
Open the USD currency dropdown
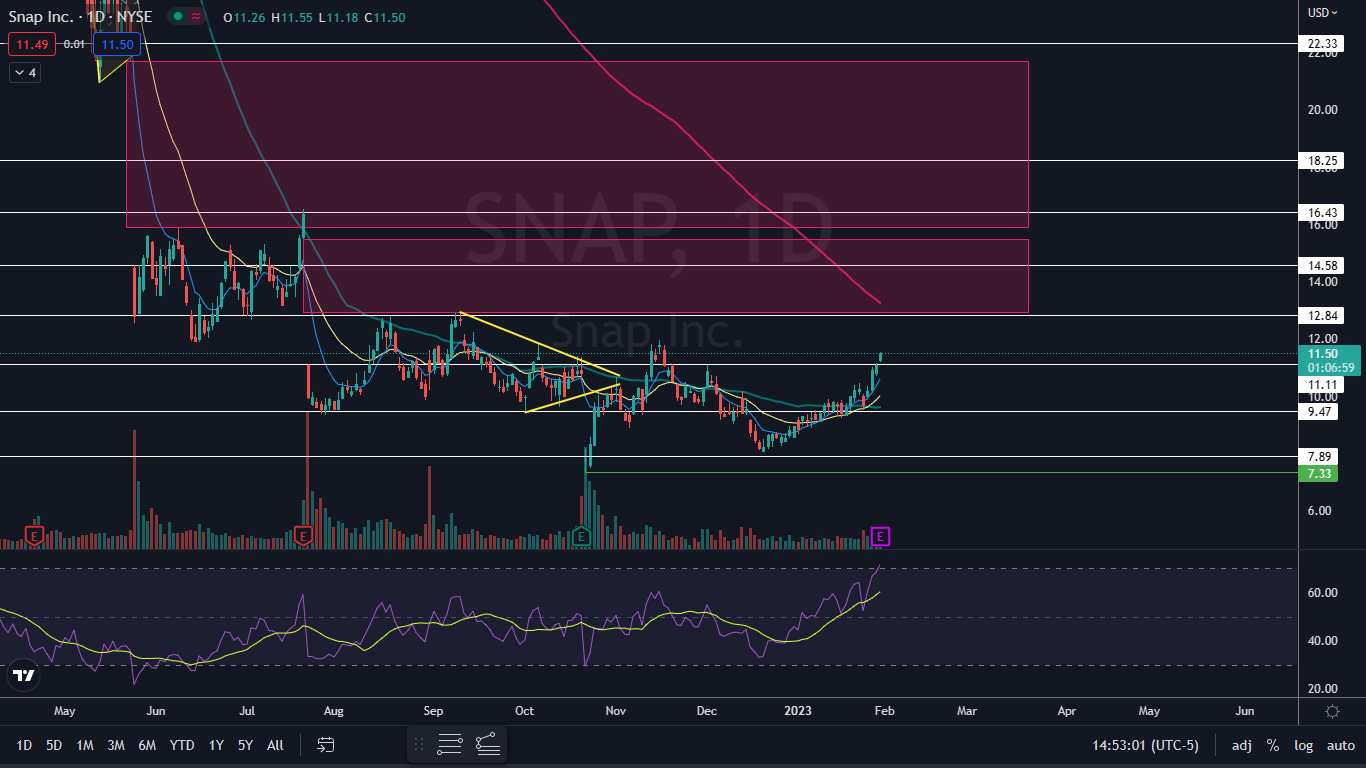pyautogui.click(x=1324, y=13)
